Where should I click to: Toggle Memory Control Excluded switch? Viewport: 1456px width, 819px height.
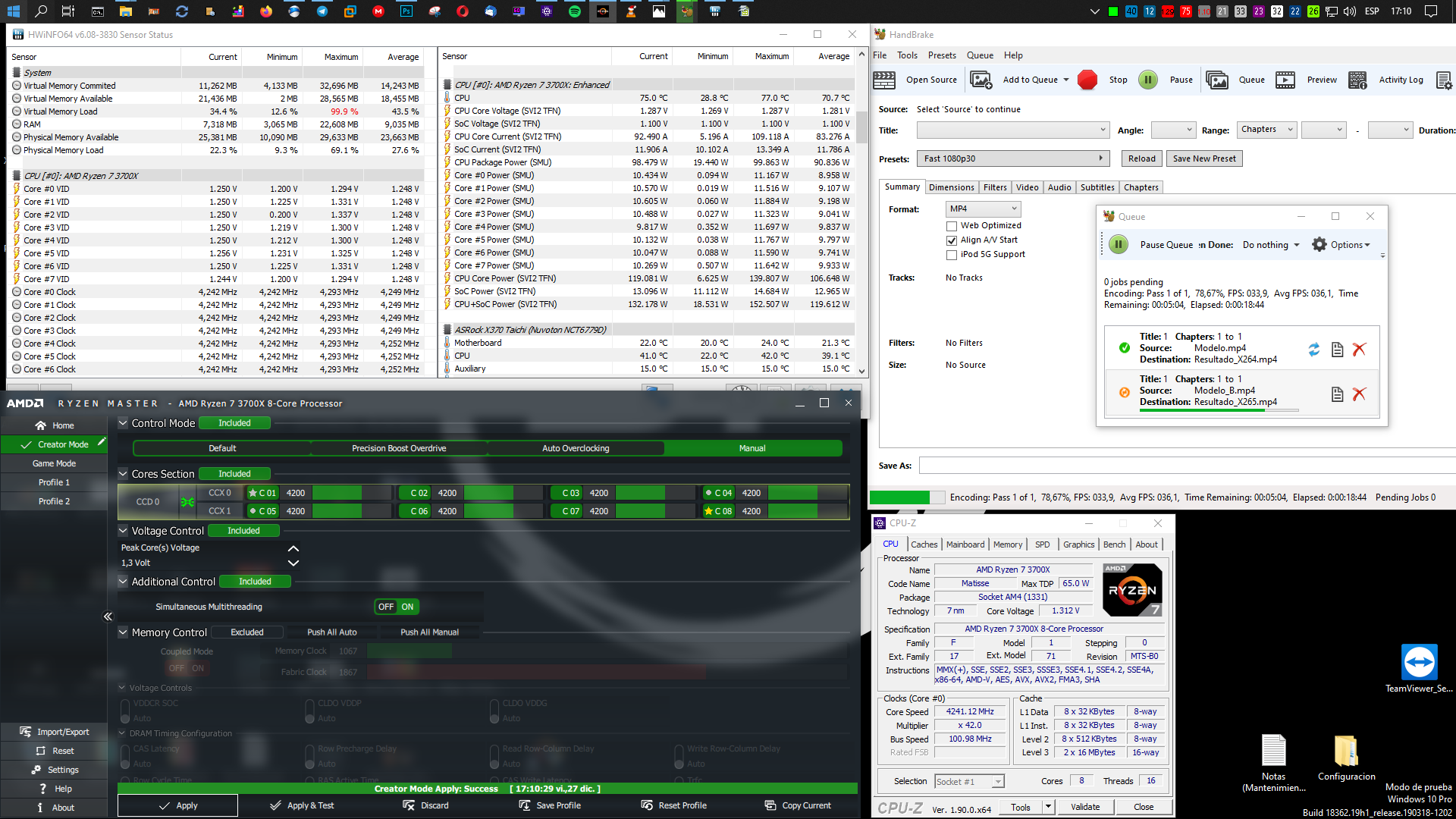(x=247, y=632)
